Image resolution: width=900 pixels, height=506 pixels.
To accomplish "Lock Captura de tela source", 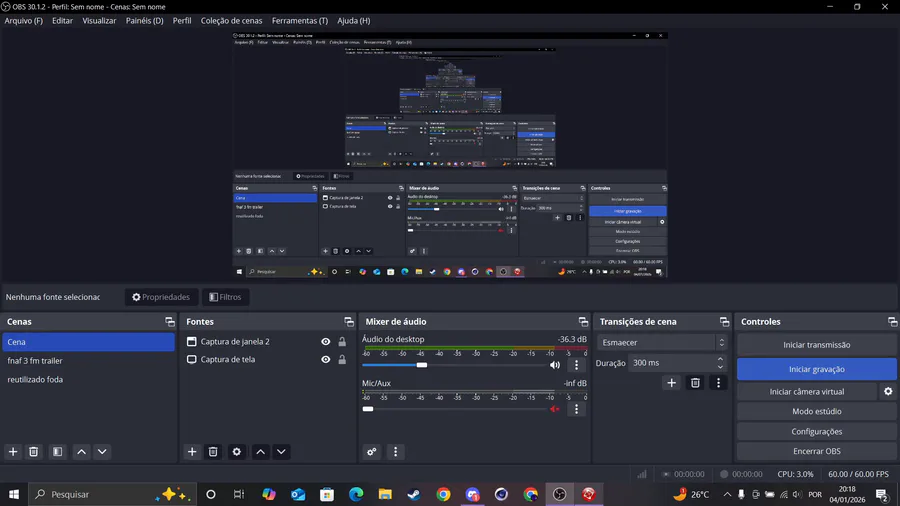I will [x=342, y=359].
